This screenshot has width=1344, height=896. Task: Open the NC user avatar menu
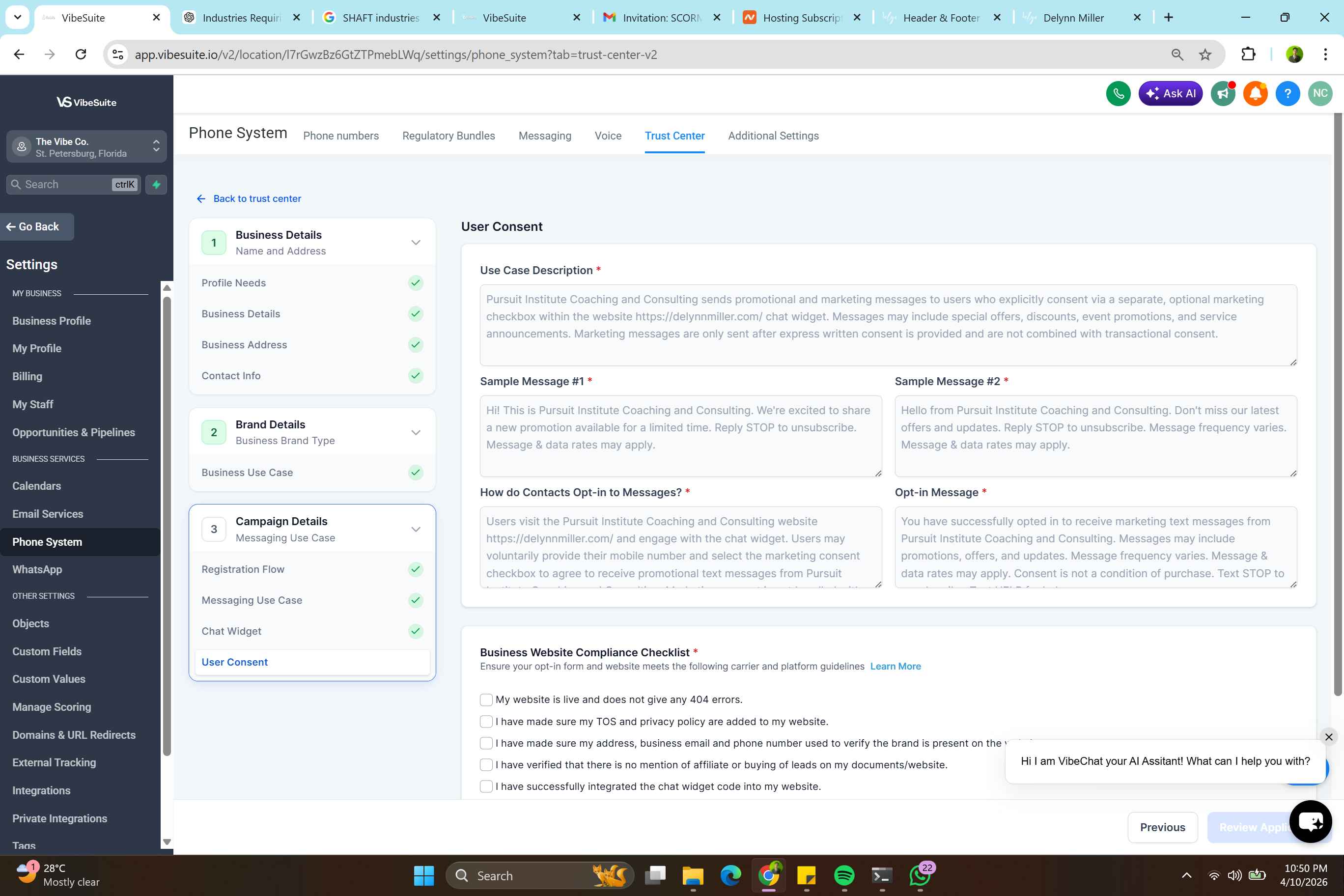[x=1320, y=94]
